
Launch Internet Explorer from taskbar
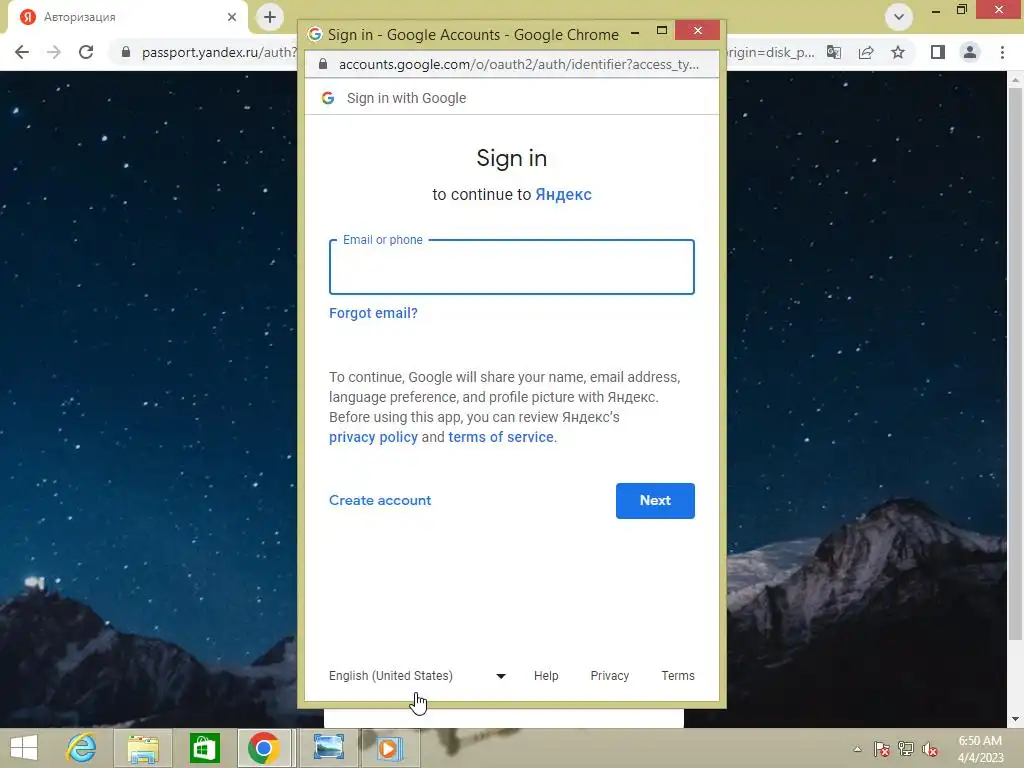82,748
